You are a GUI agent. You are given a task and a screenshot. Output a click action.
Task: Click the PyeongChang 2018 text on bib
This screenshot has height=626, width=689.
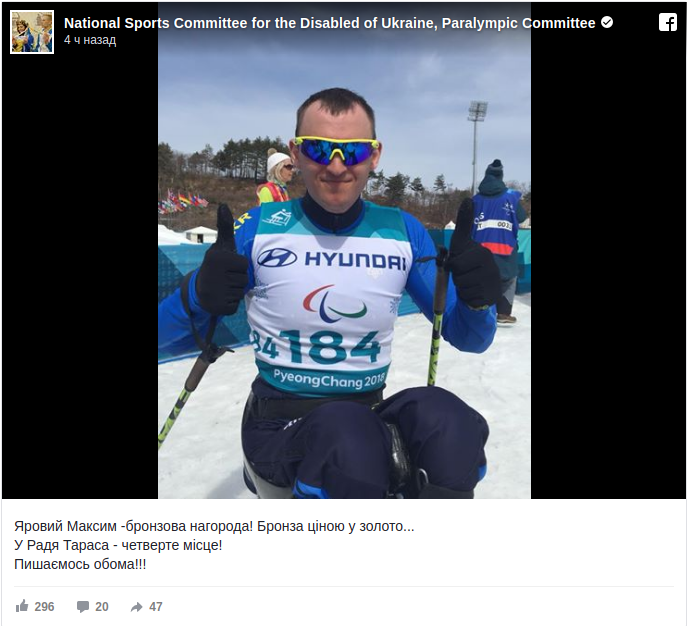(329, 379)
